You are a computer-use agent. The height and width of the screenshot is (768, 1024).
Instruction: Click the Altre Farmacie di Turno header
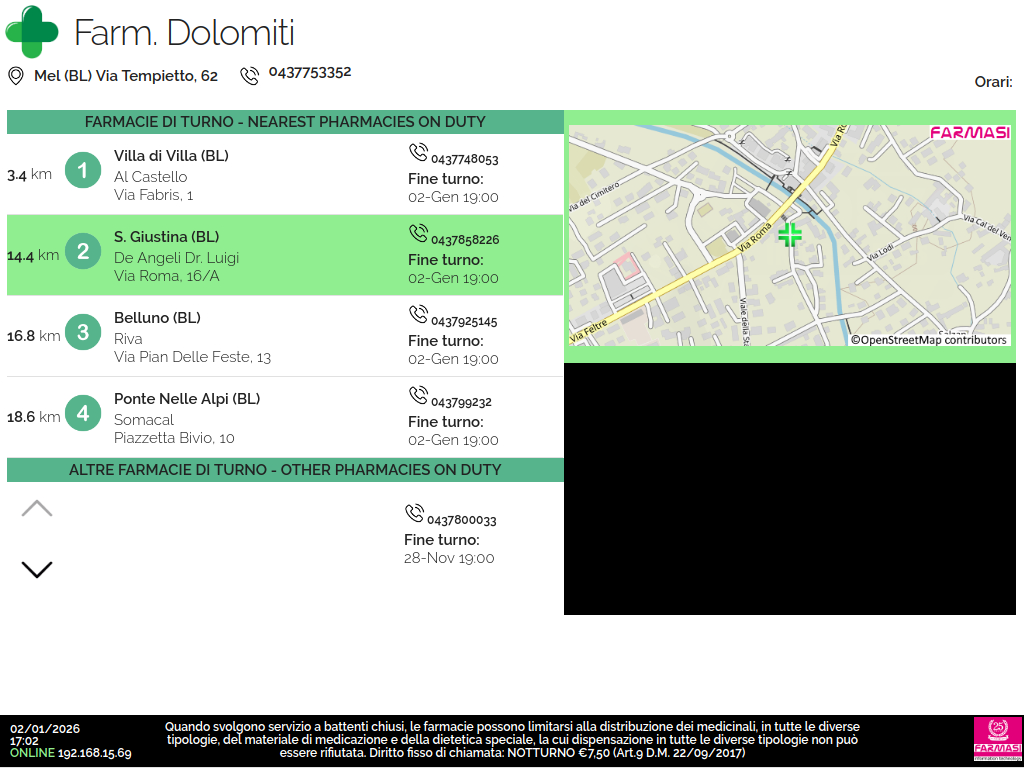[285, 470]
